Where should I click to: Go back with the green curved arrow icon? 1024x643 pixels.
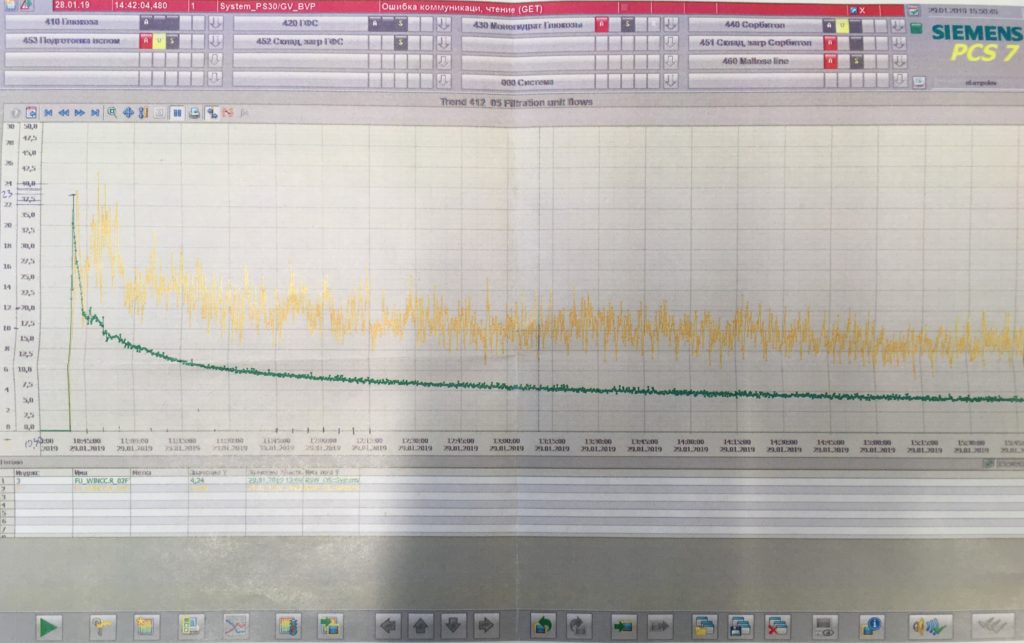(543, 627)
